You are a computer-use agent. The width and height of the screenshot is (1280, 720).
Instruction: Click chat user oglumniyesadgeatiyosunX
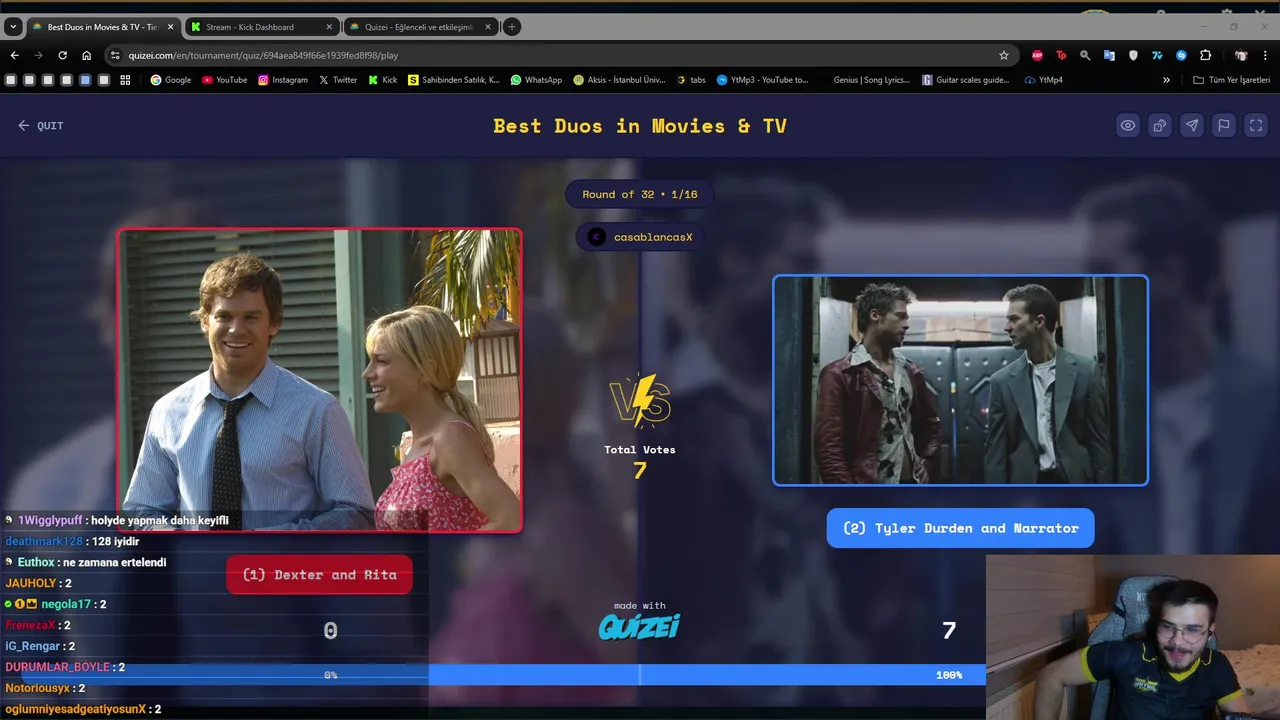(75, 709)
